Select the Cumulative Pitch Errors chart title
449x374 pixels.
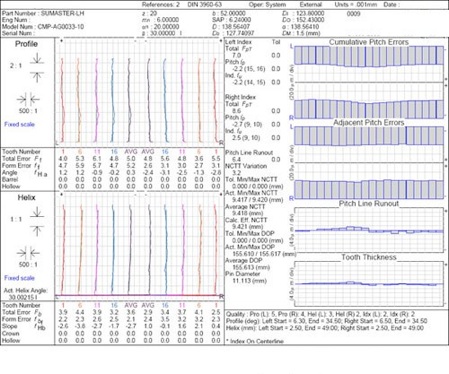(x=369, y=42)
